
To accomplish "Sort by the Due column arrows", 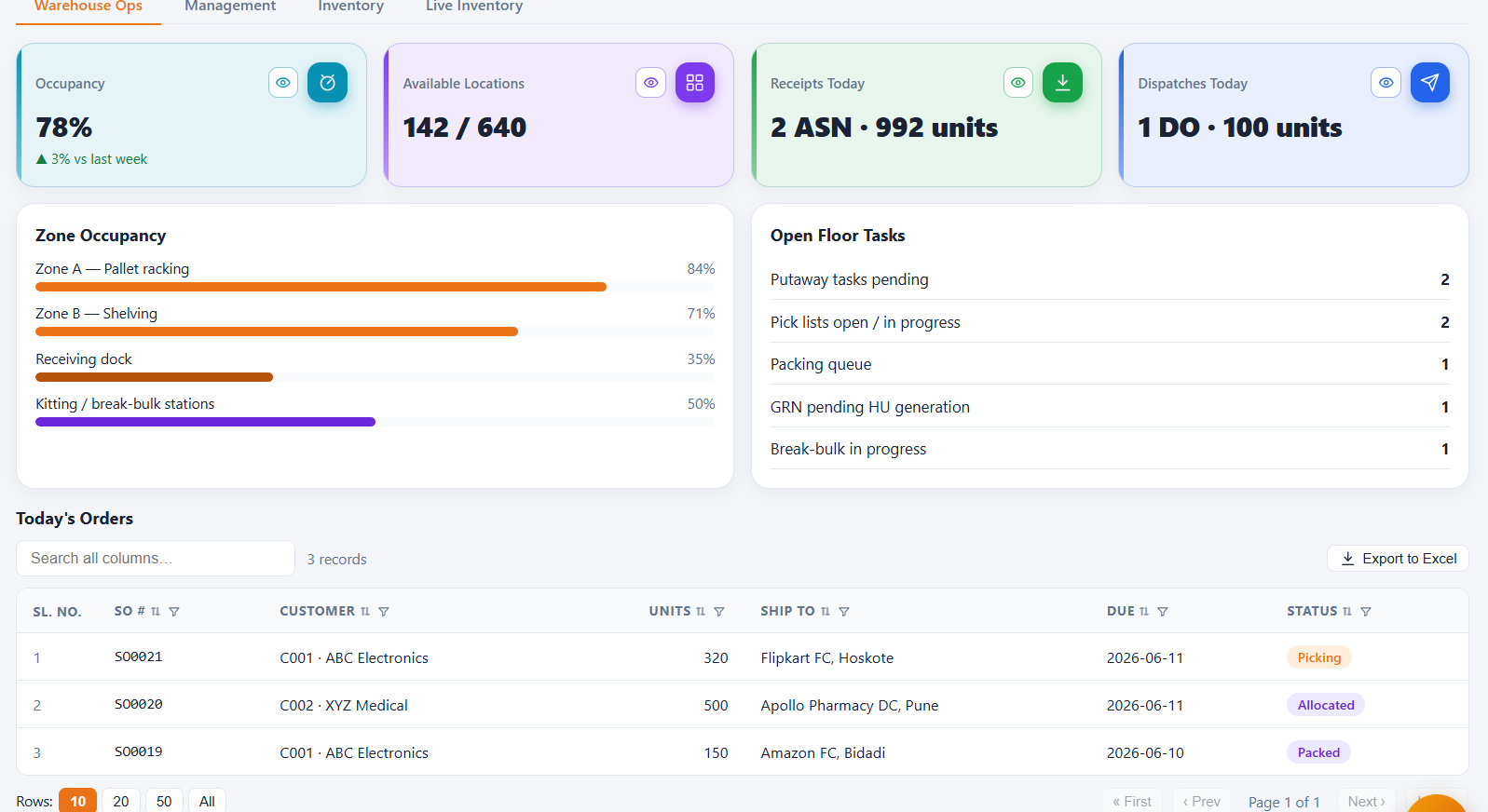I will 1144,612.
